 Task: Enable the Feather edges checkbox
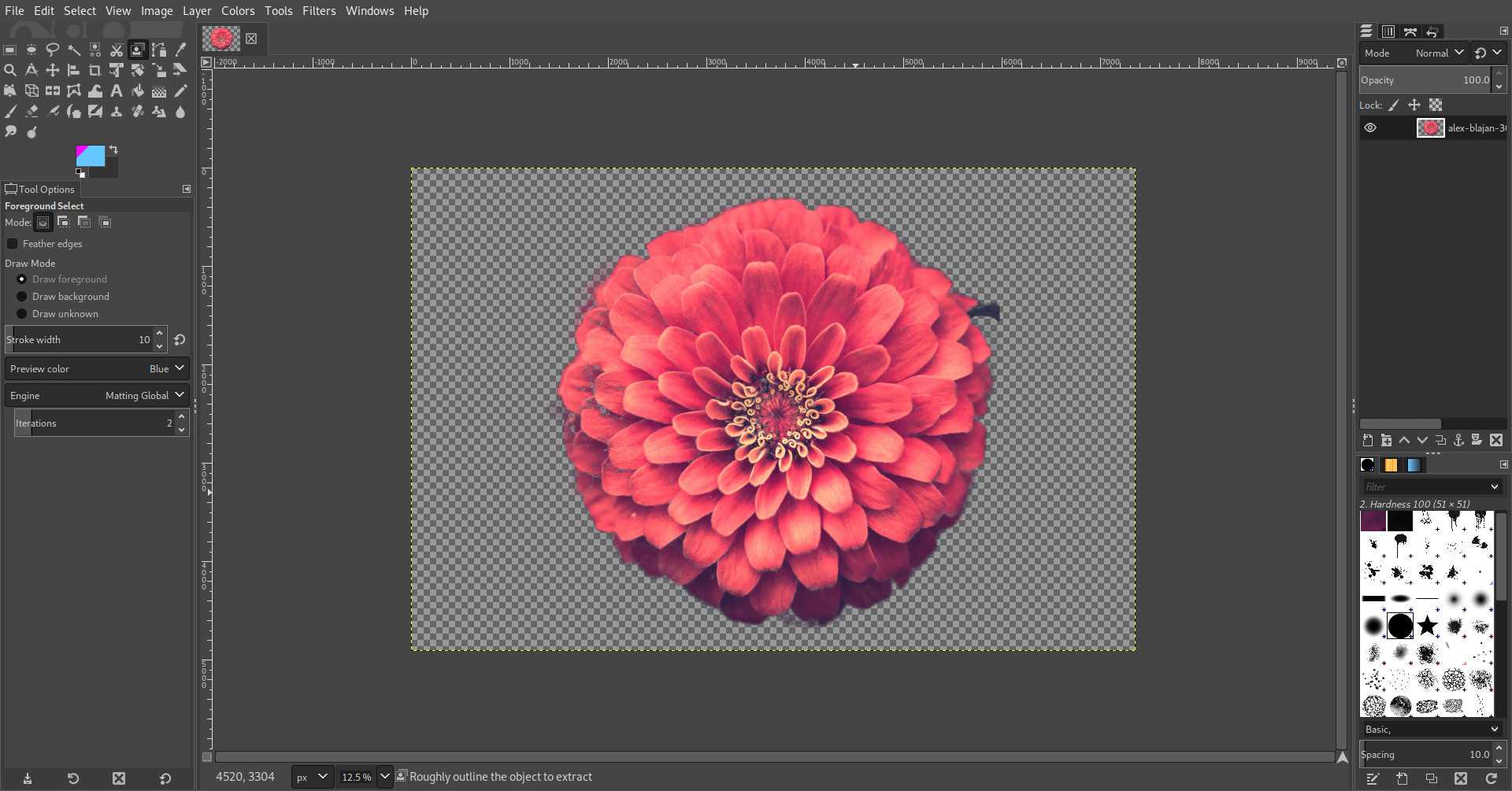point(13,244)
